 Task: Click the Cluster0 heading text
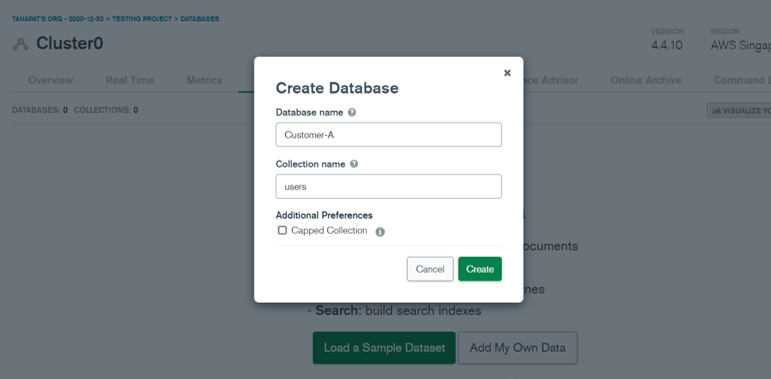[70, 44]
